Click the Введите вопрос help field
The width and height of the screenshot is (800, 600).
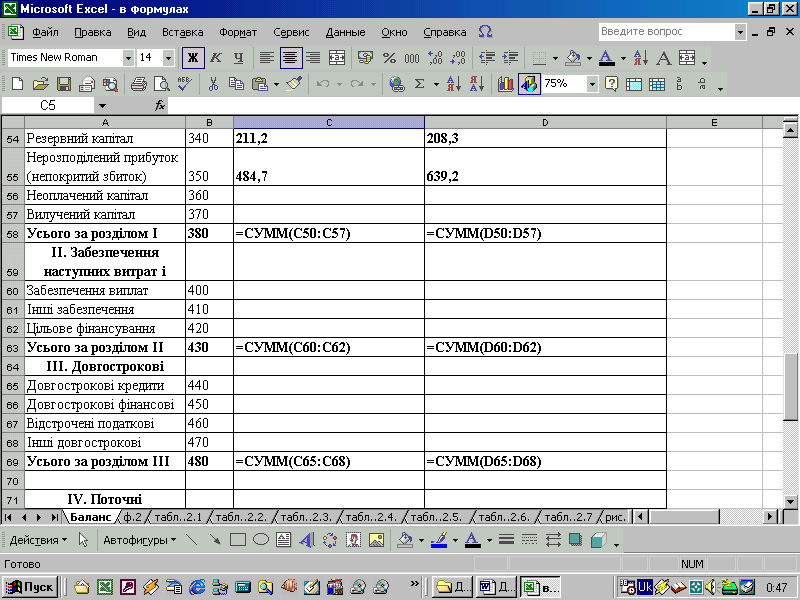(x=667, y=32)
